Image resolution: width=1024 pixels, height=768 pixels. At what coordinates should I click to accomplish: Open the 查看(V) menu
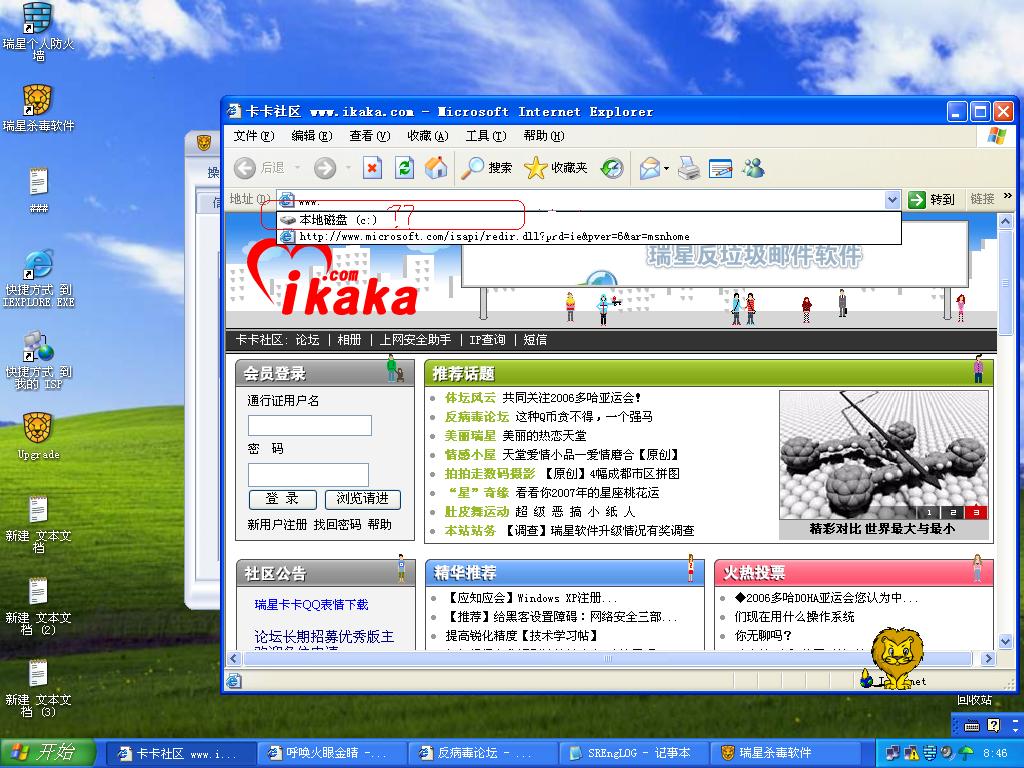[x=369, y=136]
